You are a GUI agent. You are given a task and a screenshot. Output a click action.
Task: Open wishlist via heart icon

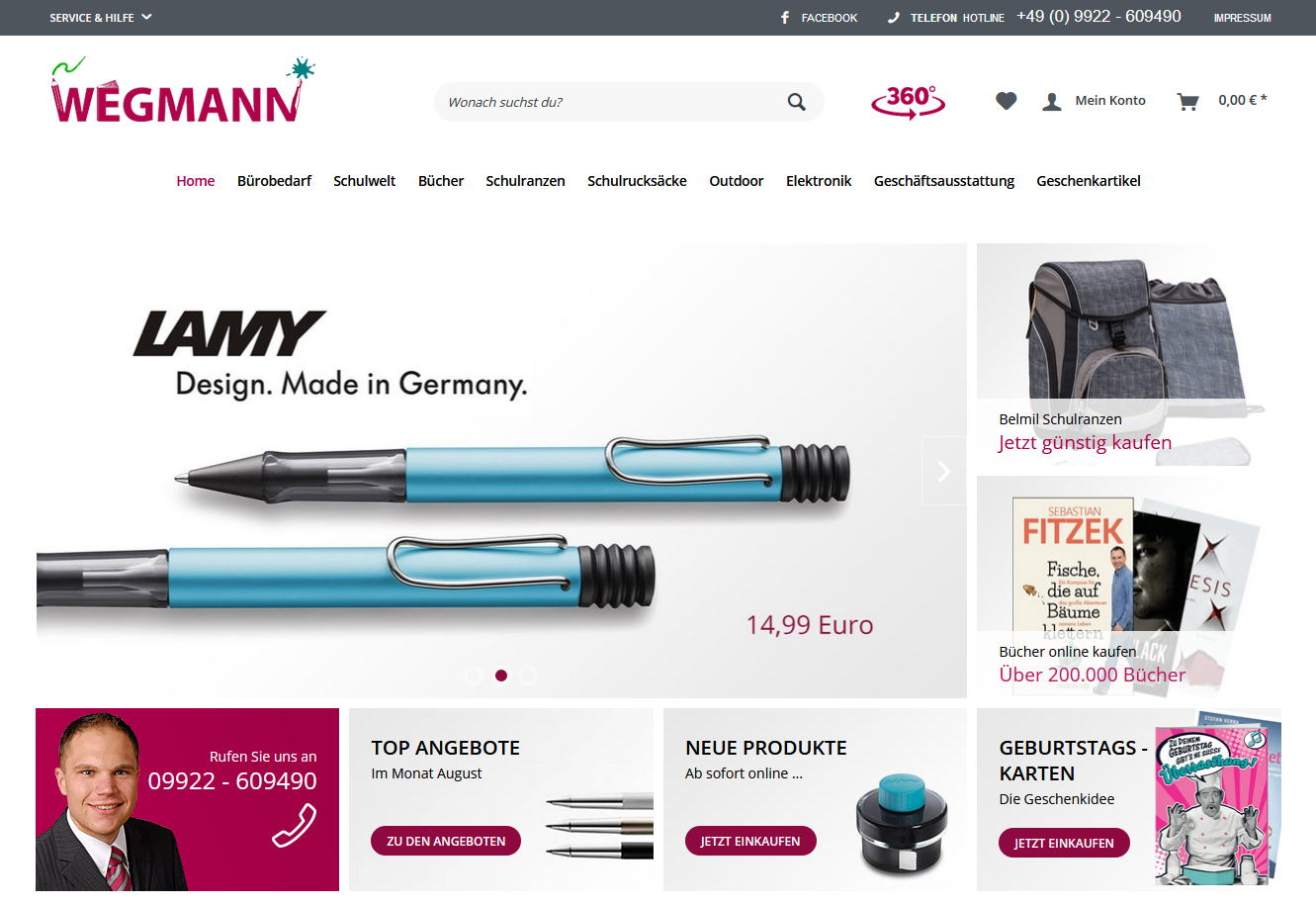pyautogui.click(x=1006, y=100)
